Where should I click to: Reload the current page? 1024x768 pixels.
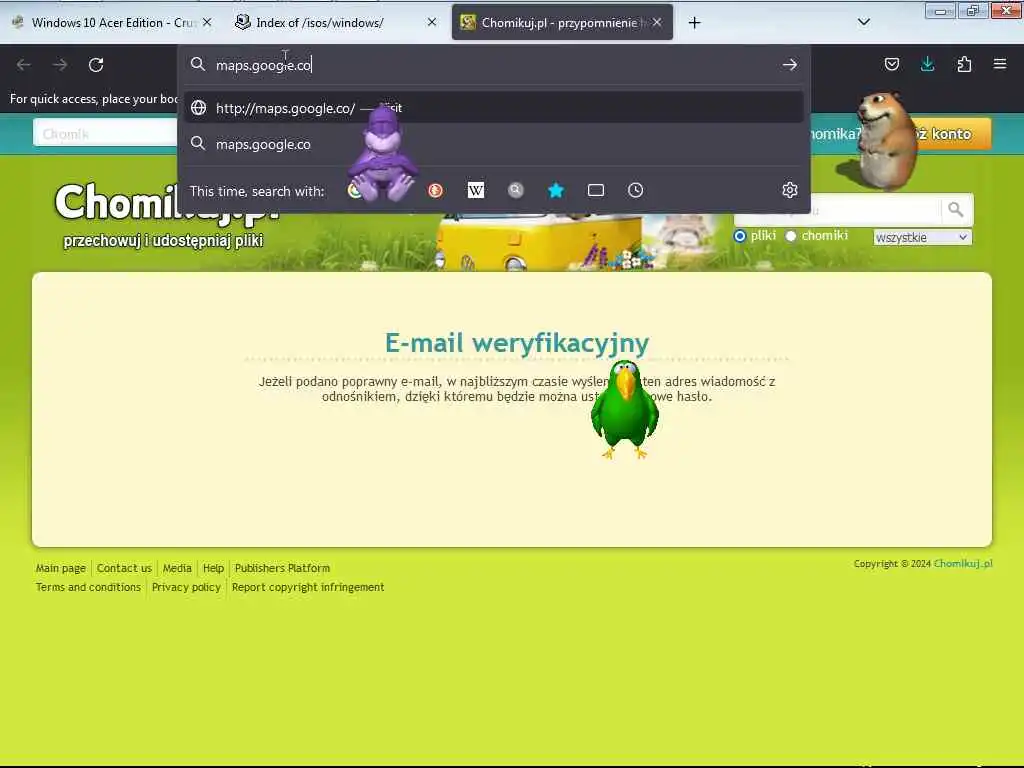click(96, 65)
